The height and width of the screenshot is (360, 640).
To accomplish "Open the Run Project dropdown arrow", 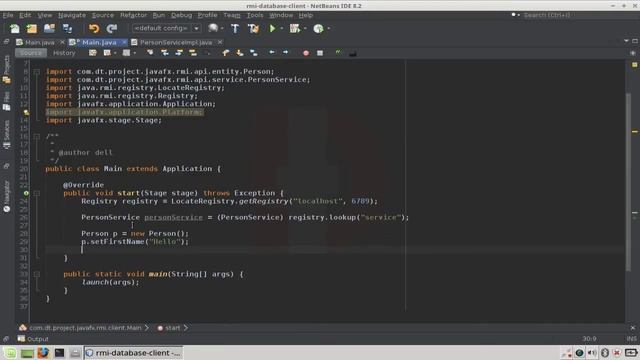I will tap(281, 29).
